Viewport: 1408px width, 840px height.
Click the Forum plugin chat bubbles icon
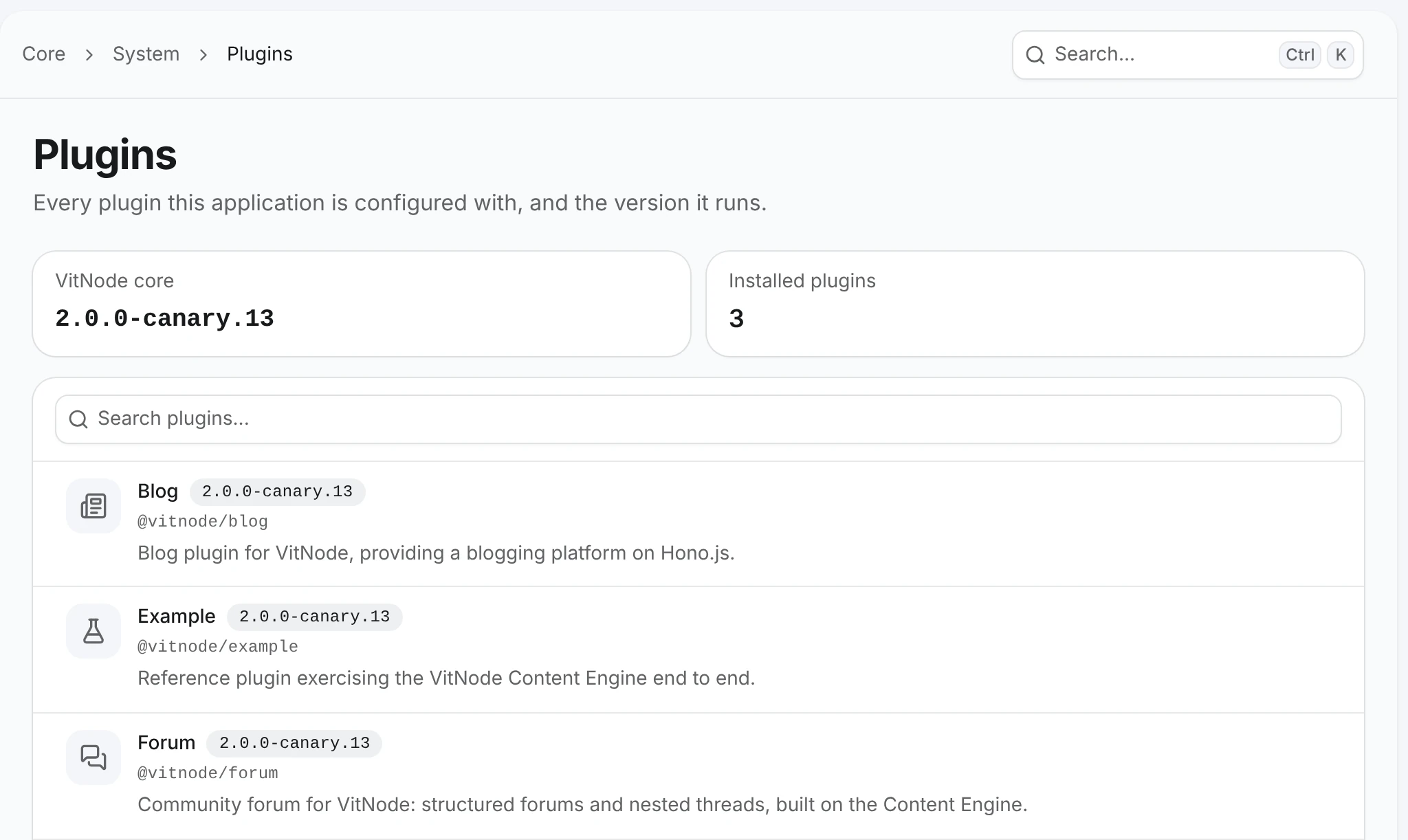coord(93,758)
